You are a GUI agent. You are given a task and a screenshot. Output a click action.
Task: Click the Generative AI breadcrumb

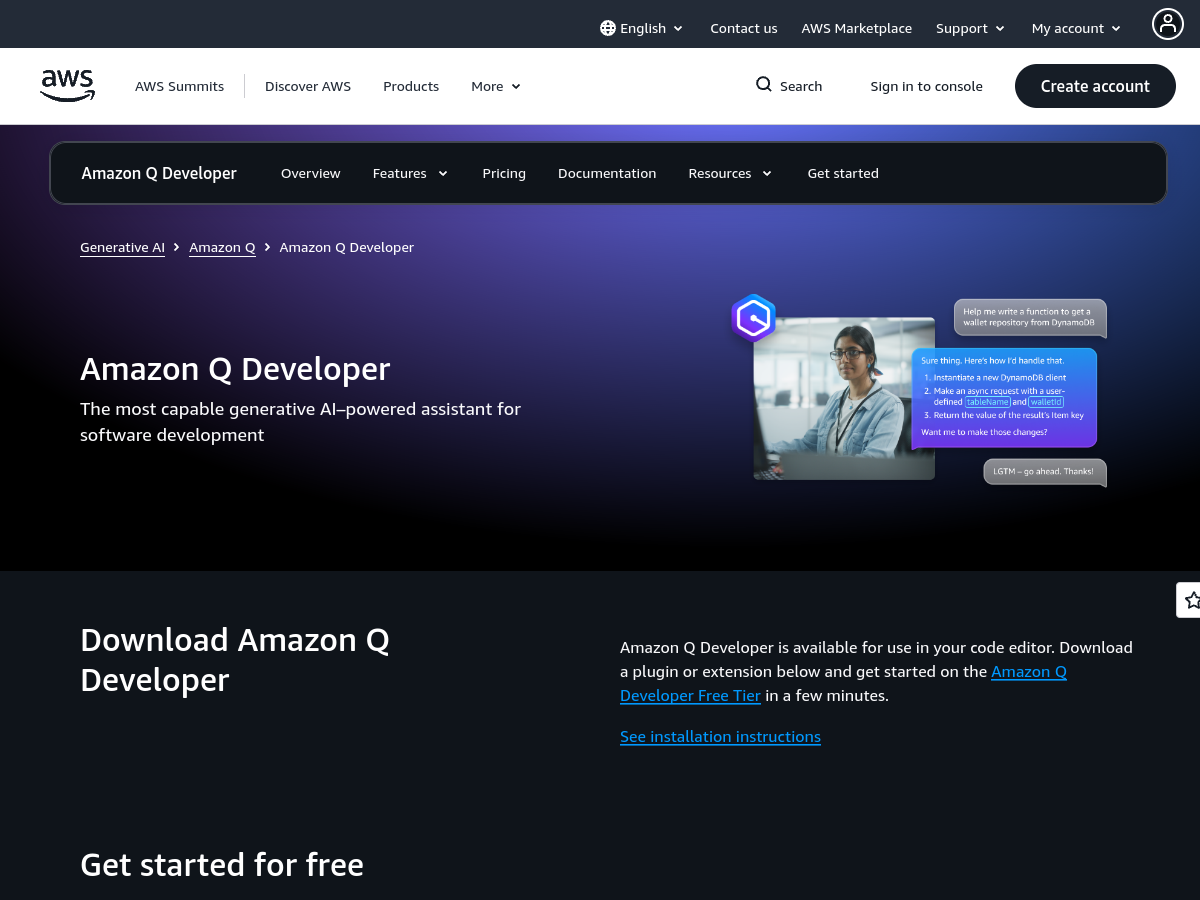pyautogui.click(x=123, y=247)
